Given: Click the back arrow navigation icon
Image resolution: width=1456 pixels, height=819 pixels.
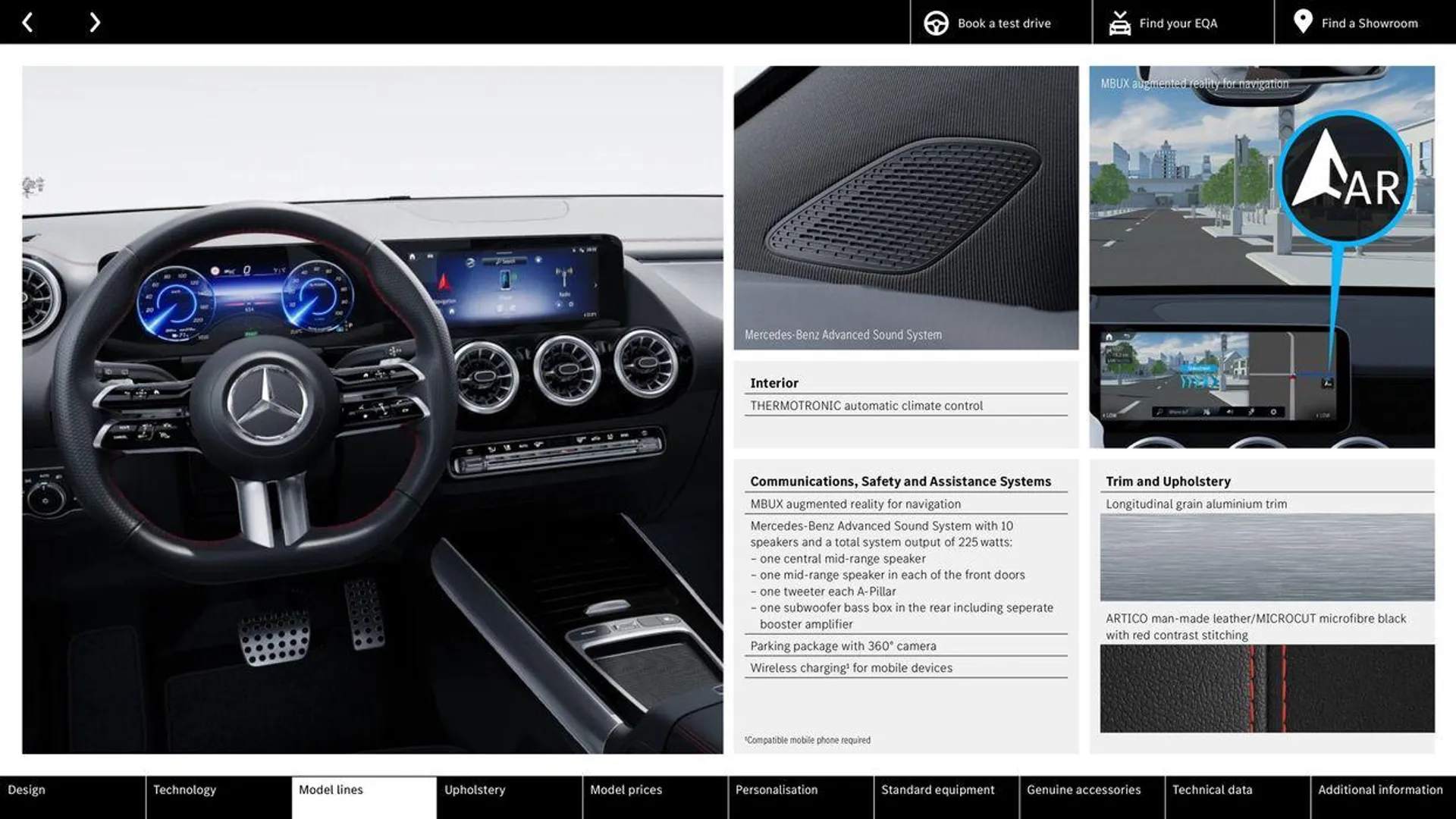Looking at the screenshot, I should tap(27, 22).
